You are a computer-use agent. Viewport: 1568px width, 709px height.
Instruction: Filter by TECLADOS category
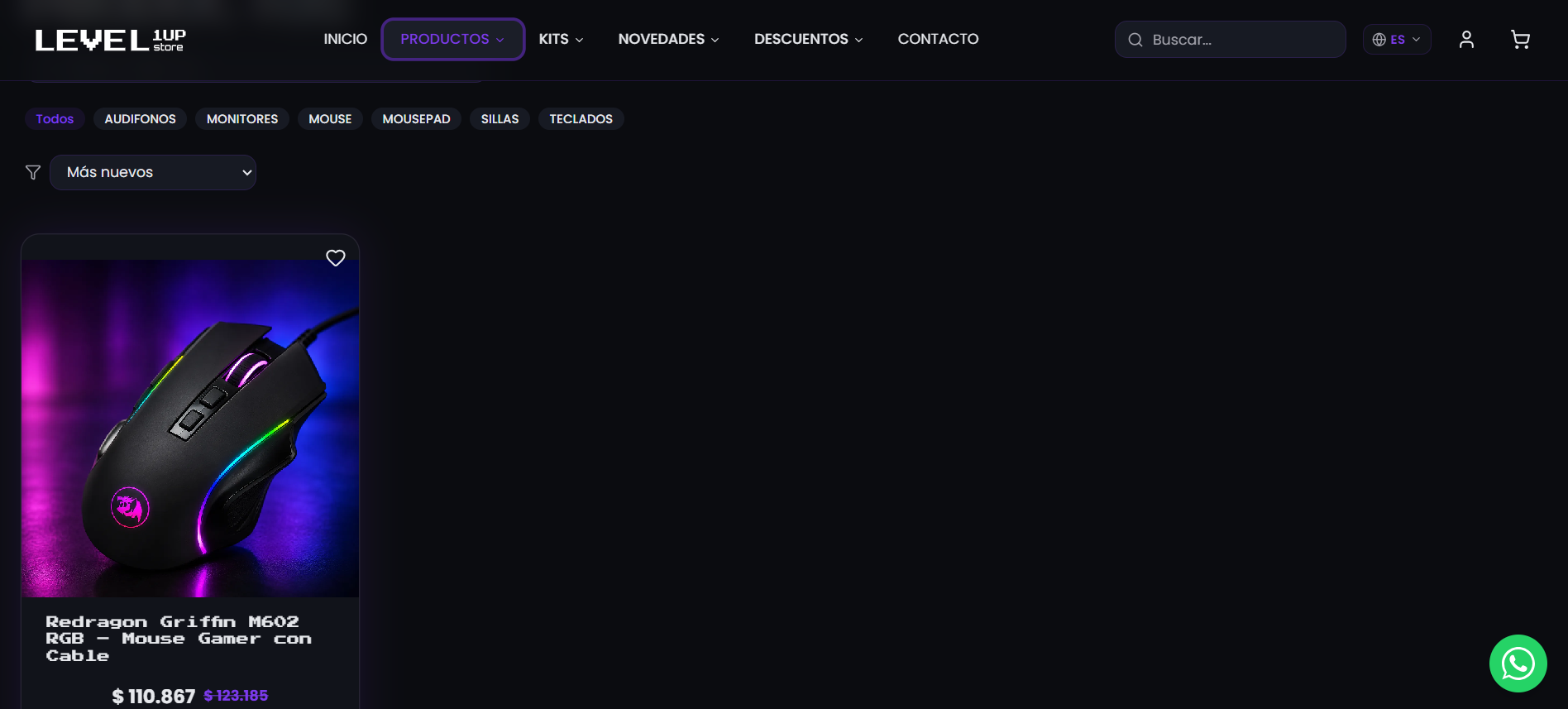click(x=581, y=119)
